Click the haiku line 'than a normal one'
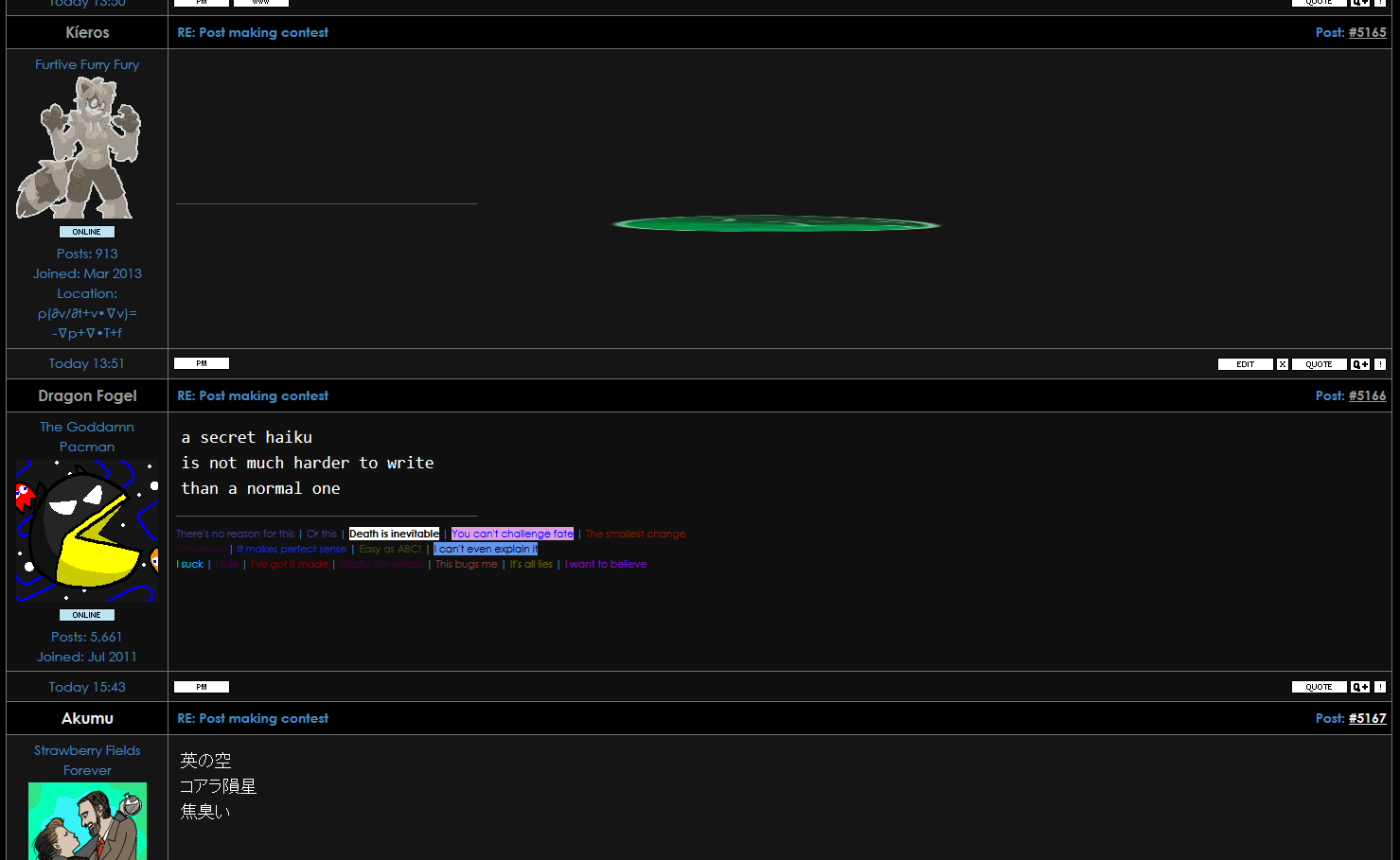Image resolution: width=1400 pixels, height=860 pixels. pos(260,488)
